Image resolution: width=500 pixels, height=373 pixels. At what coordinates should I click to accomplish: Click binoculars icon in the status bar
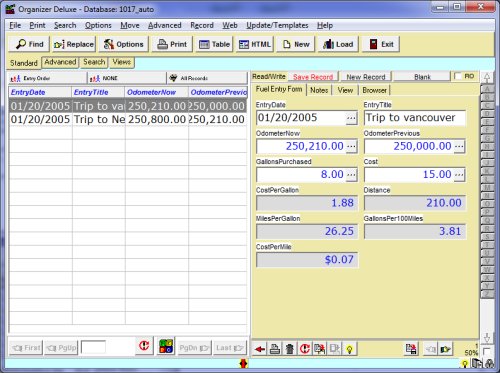(489, 363)
